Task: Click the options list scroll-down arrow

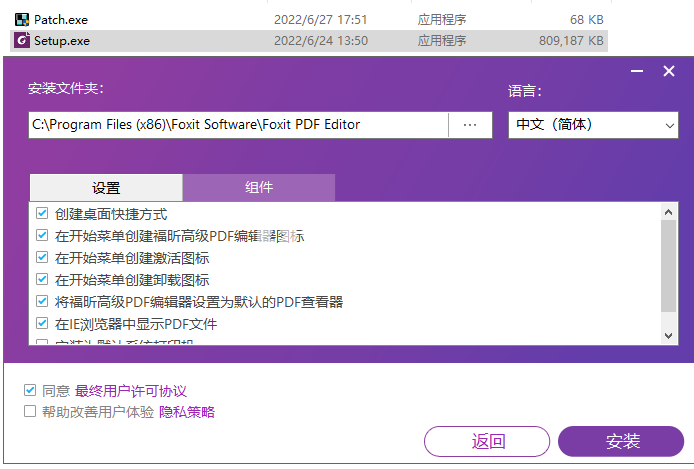Action: 668,336
